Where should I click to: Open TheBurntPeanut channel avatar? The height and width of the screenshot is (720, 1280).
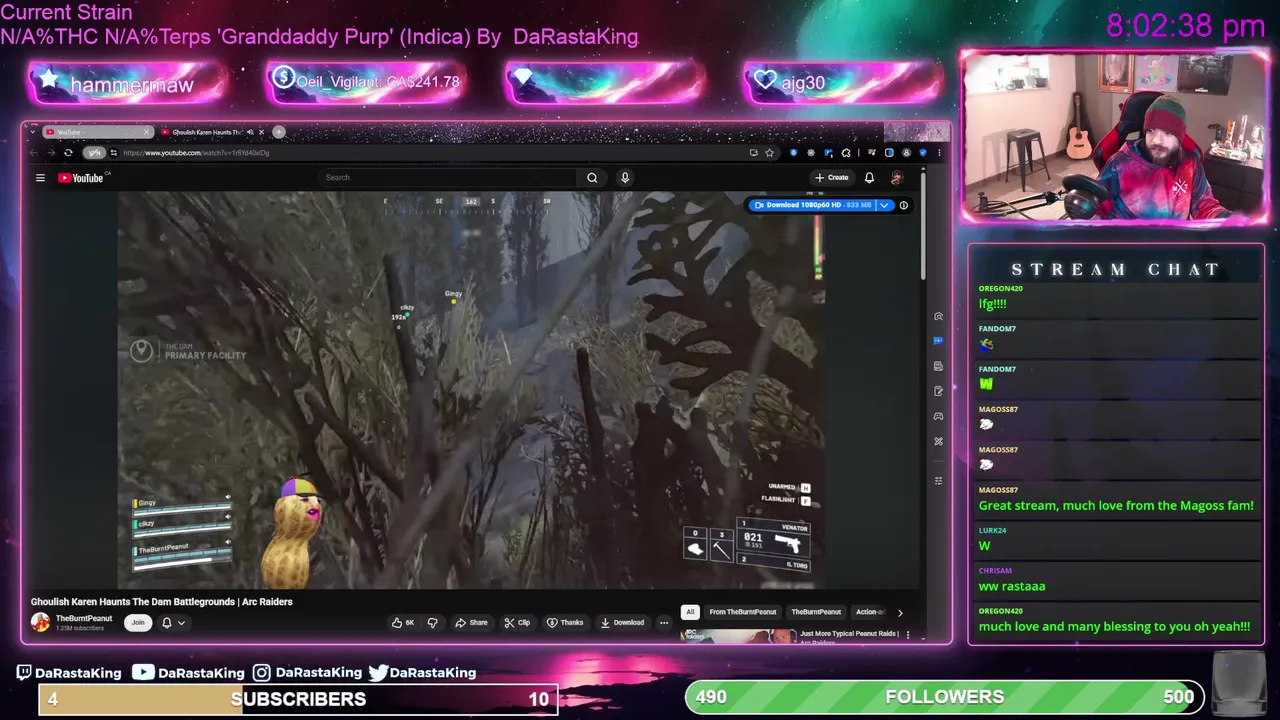pyautogui.click(x=40, y=622)
